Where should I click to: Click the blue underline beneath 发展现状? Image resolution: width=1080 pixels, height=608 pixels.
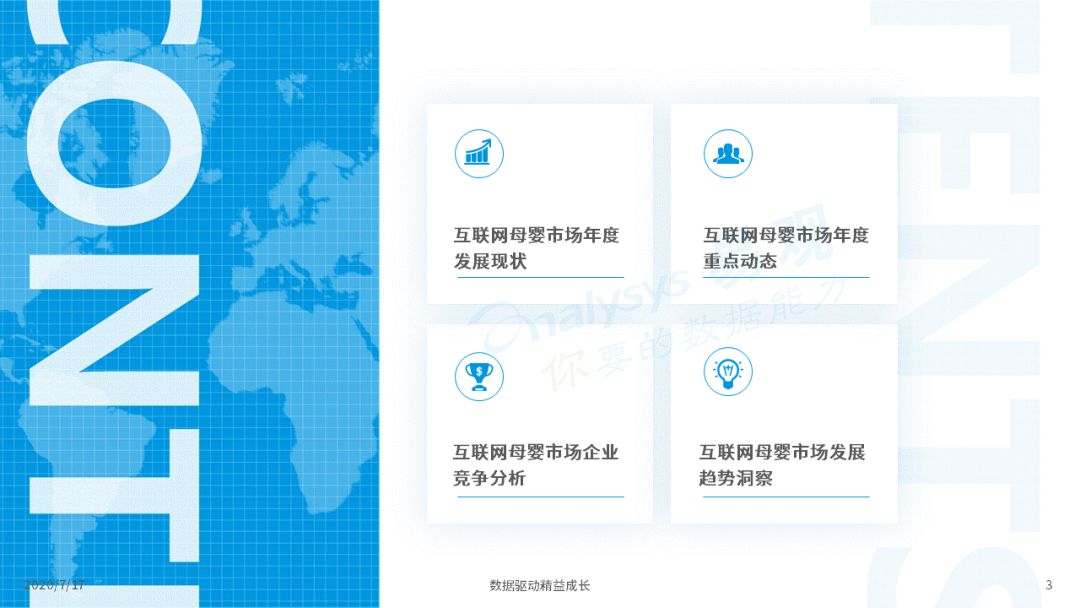(540, 277)
